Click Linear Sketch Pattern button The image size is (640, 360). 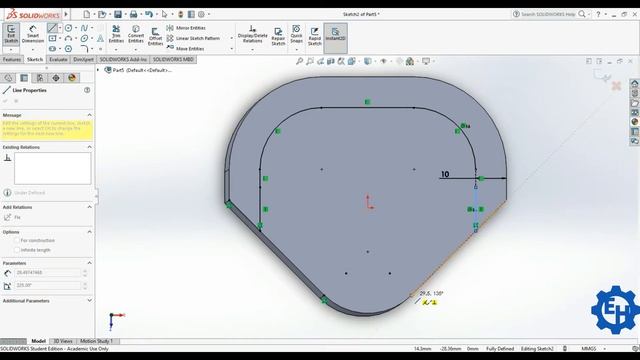click(x=193, y=38)
